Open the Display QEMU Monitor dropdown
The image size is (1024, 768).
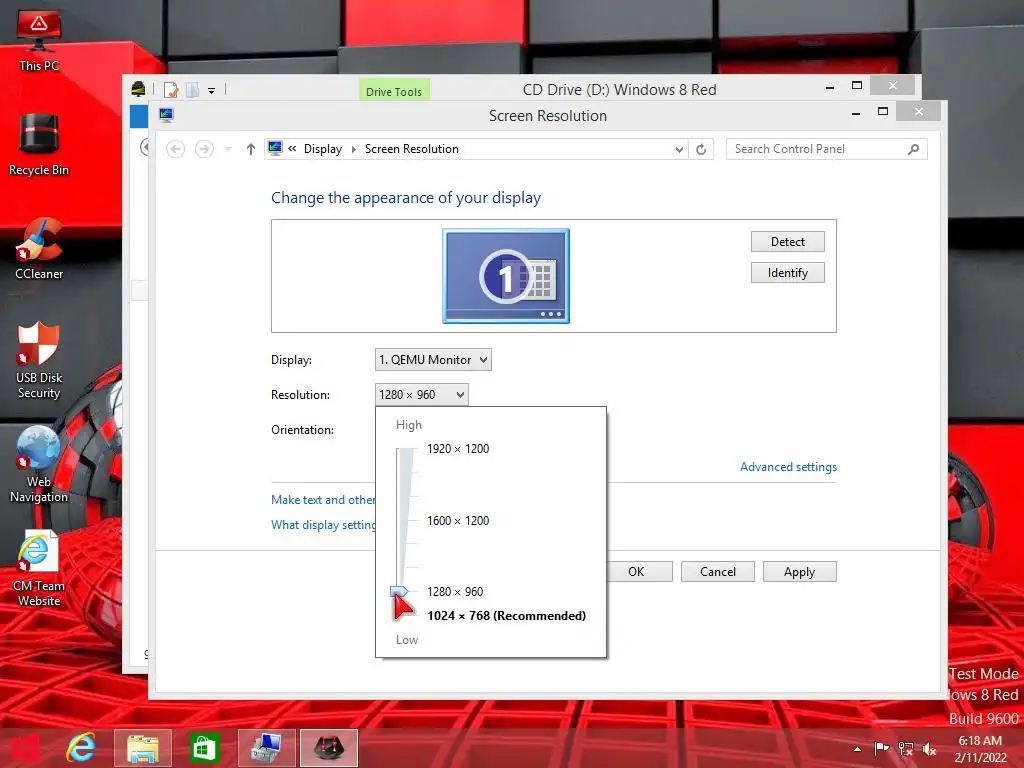(433, 360)
